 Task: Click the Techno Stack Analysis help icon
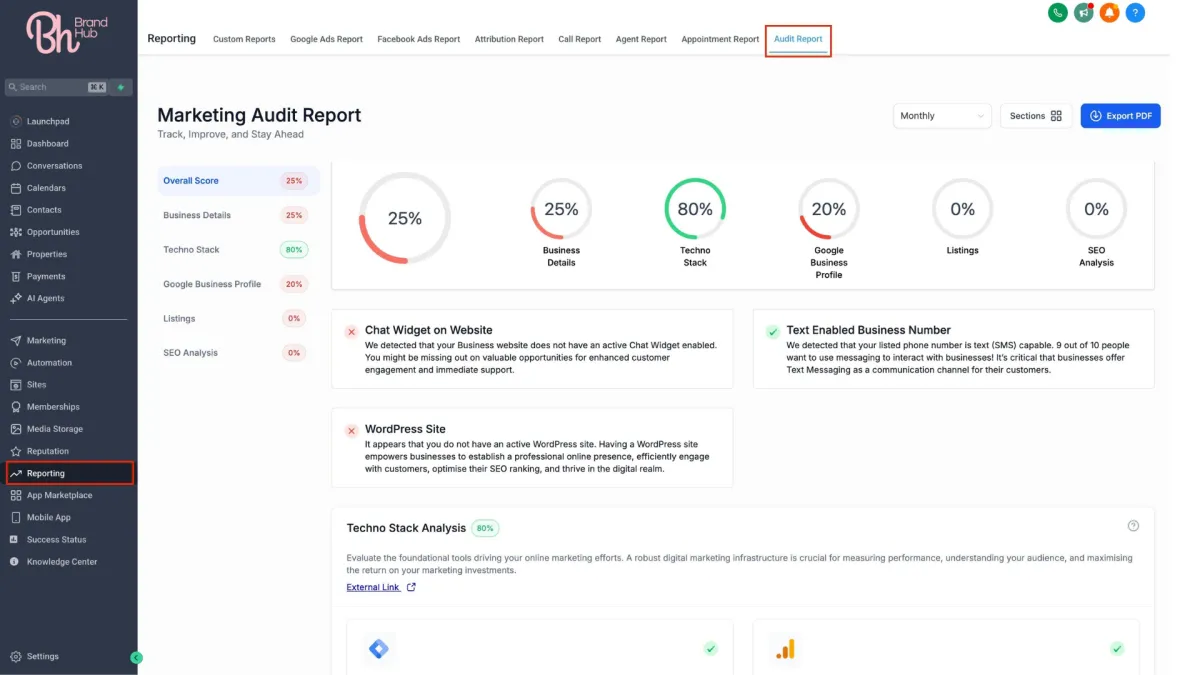1133,526
